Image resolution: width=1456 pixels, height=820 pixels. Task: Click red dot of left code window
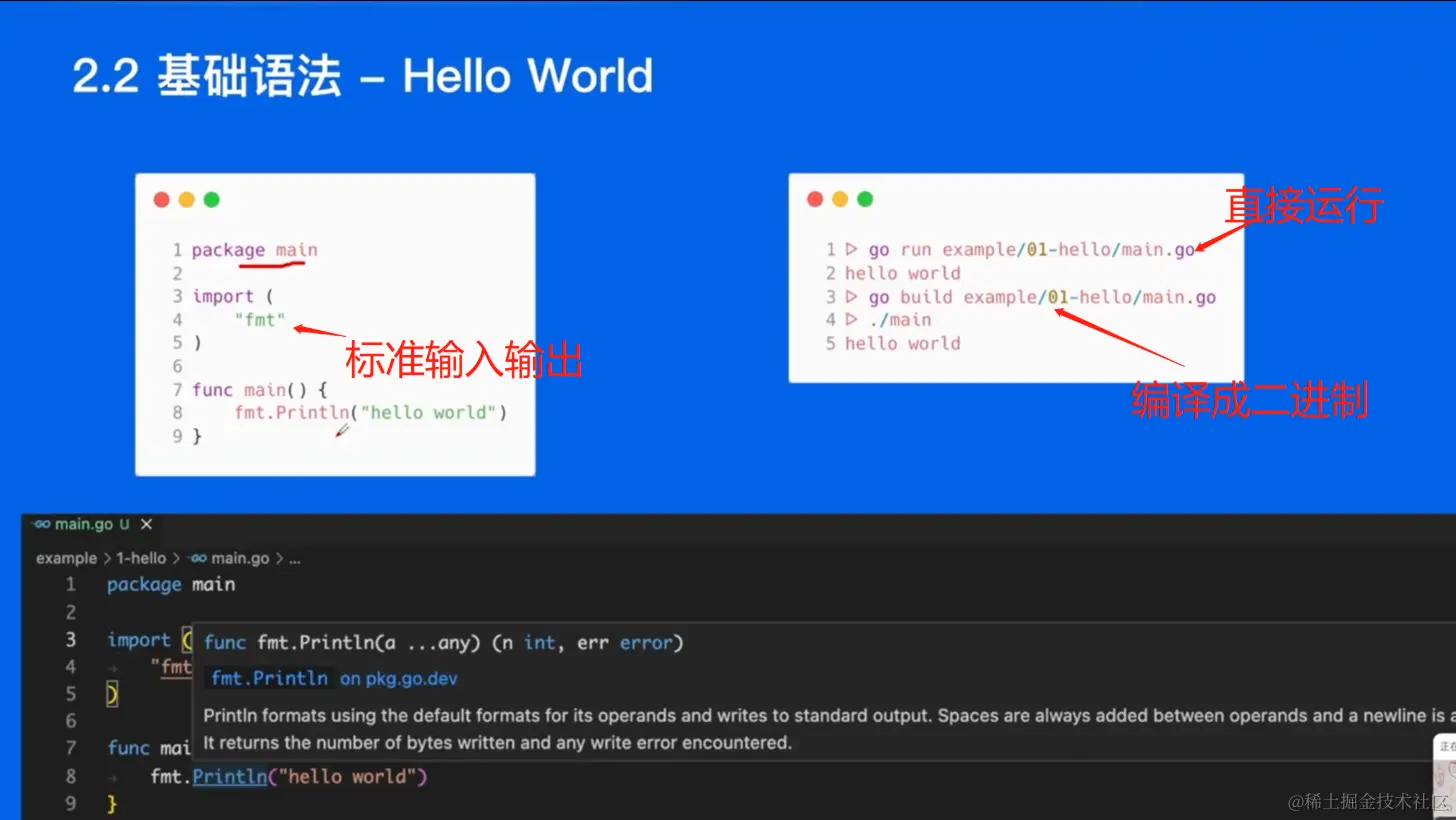click(x=161, y=199)
